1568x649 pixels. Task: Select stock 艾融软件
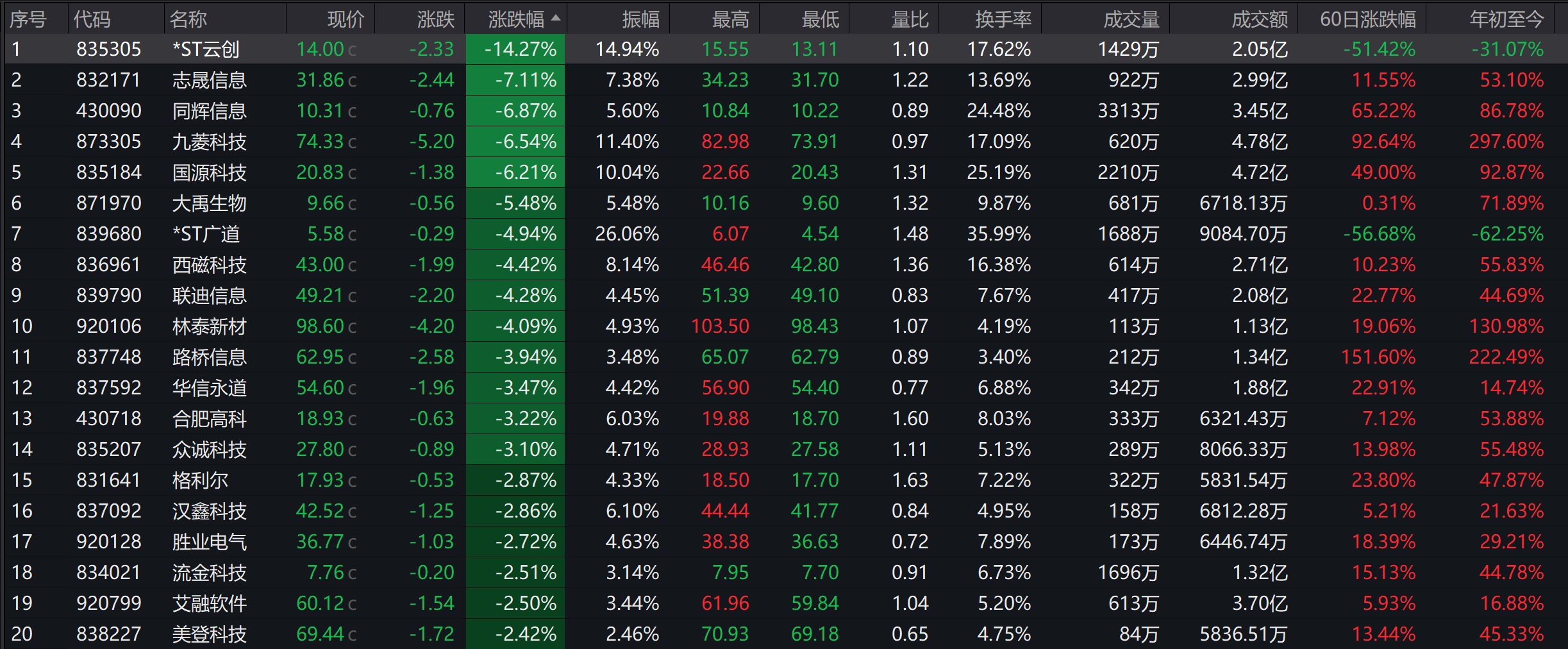pos(210,603)
